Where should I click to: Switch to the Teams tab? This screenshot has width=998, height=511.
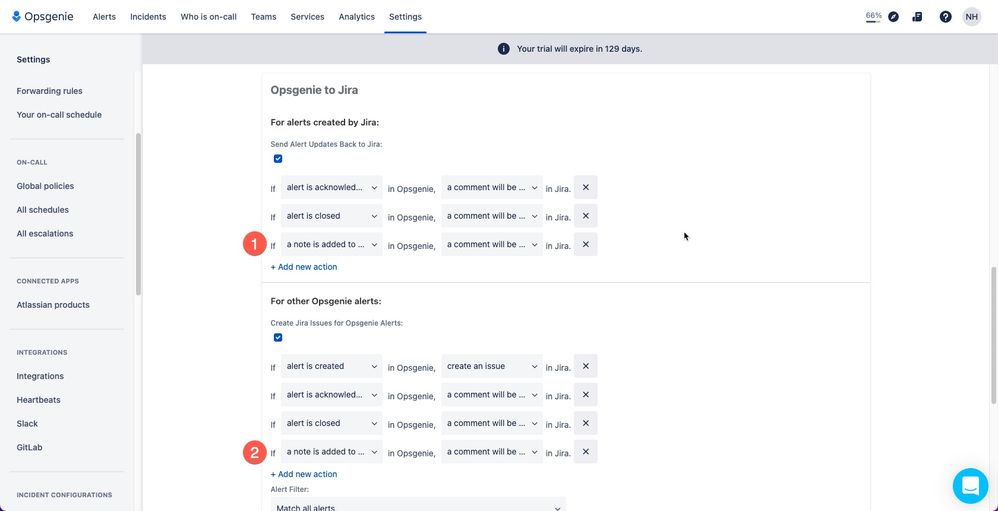click(x=264, y=17)
